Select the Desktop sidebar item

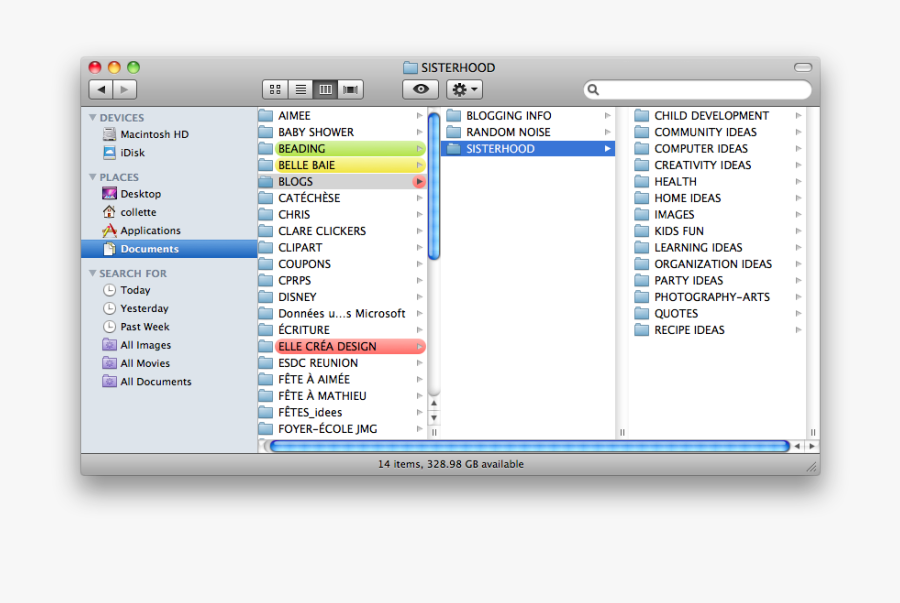140,194
